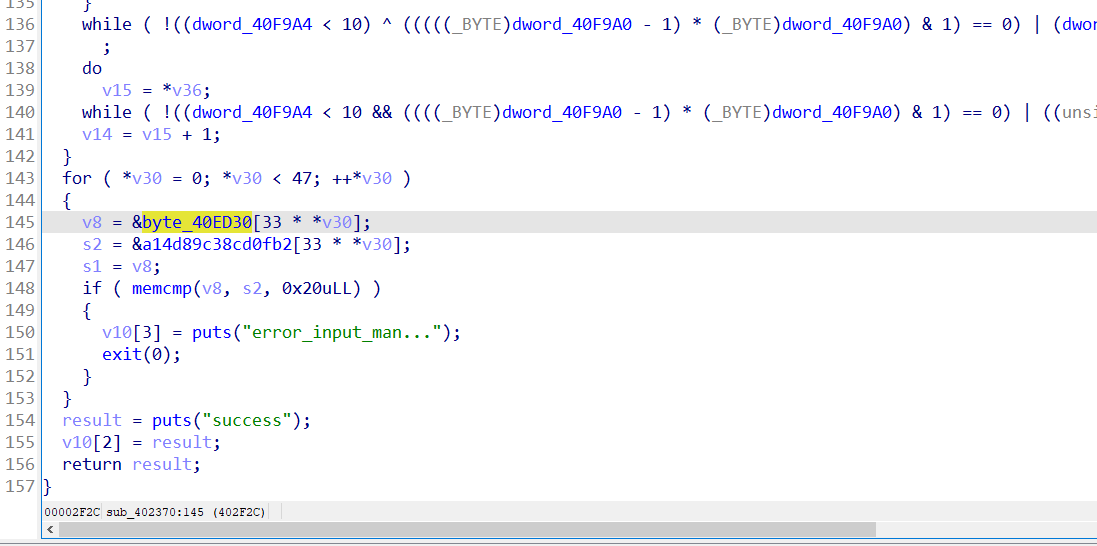Click the for keyword on line 143

click(76, 178)
